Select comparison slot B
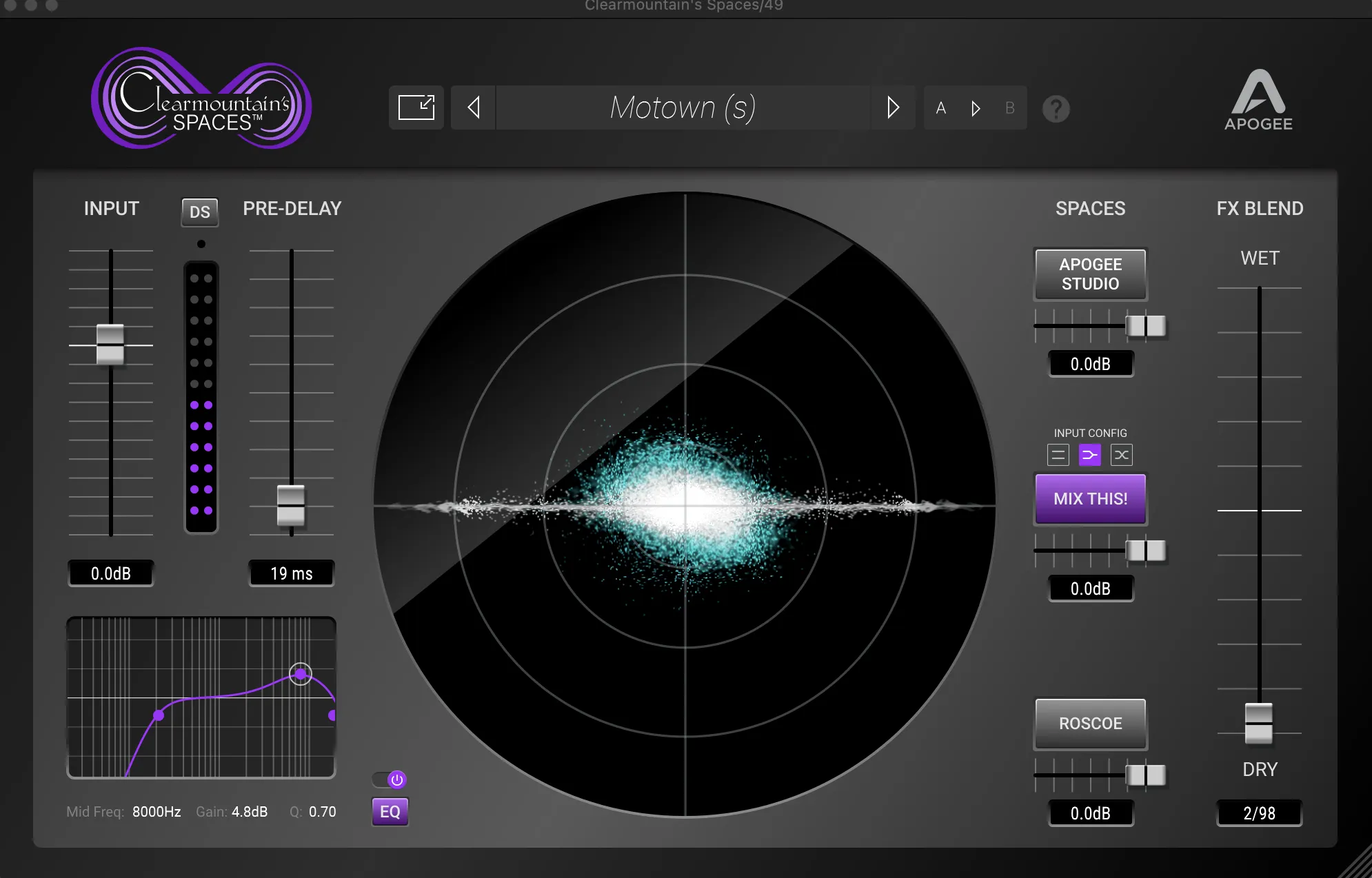This screenshot has height=878, width=1372. click(x=1009, y=108)
